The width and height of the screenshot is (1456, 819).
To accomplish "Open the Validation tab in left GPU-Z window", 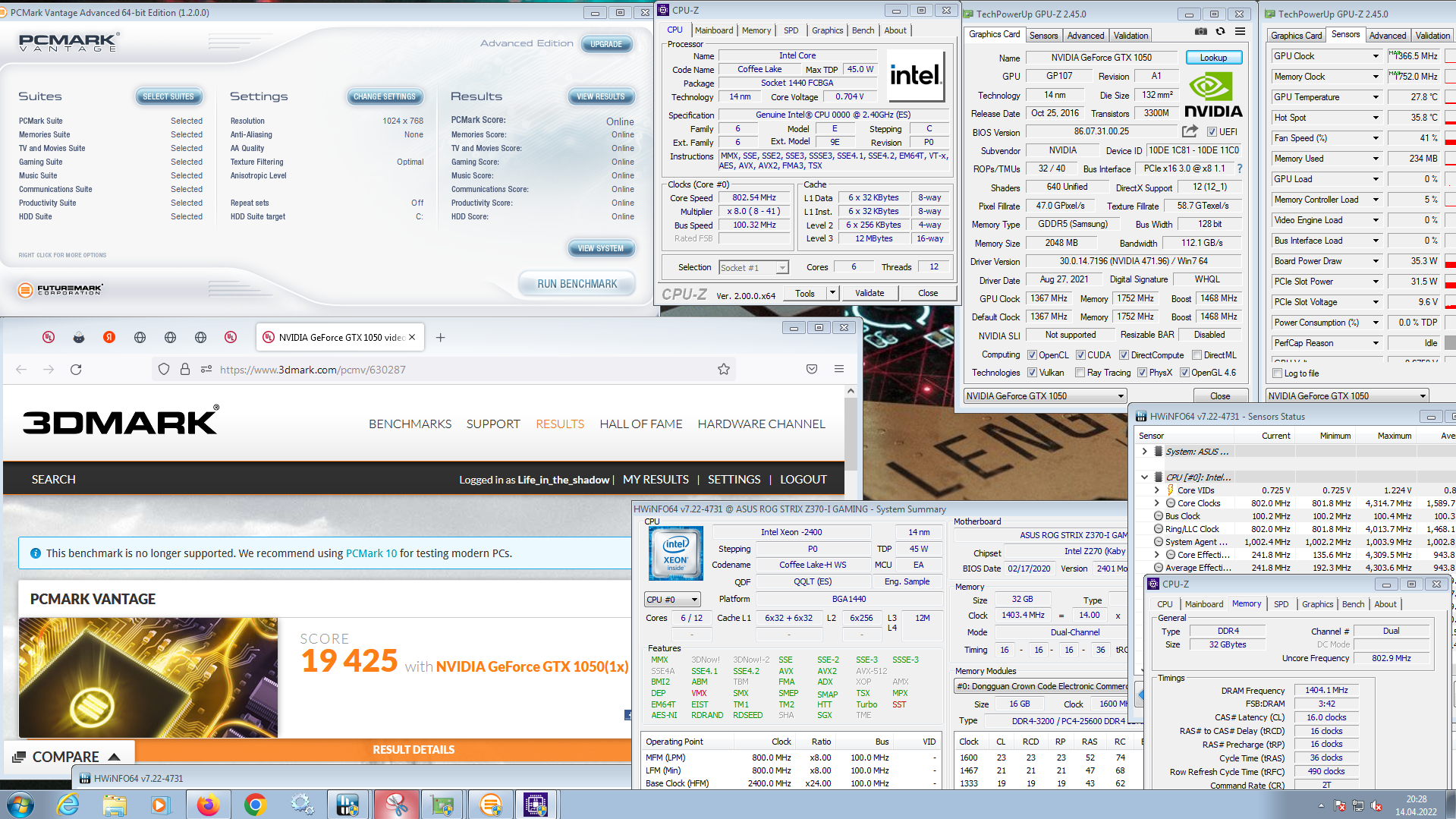I will pyautogui.click(x=1131, y=36).
